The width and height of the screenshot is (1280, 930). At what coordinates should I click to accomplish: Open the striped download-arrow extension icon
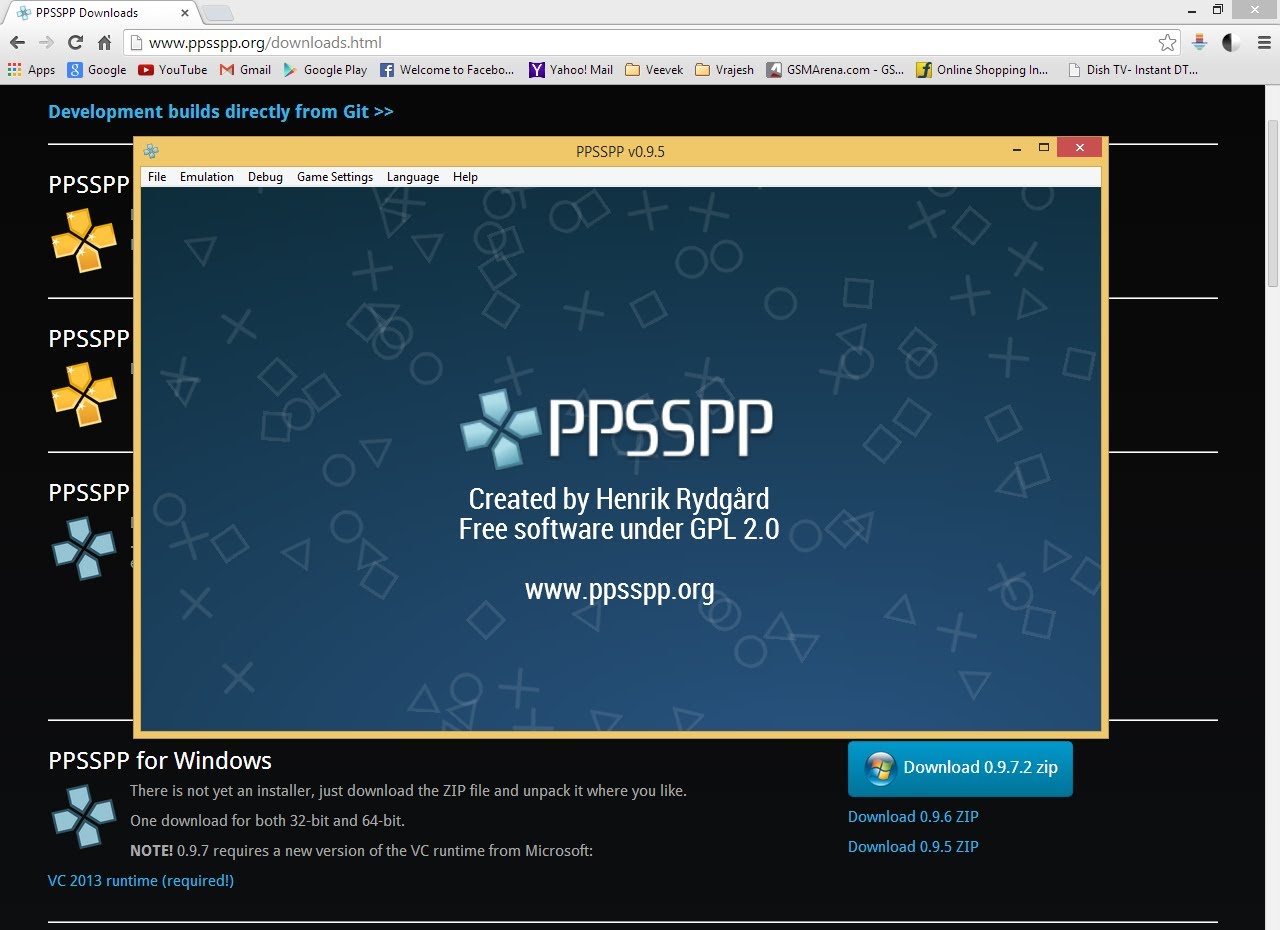pos(1199,43)
